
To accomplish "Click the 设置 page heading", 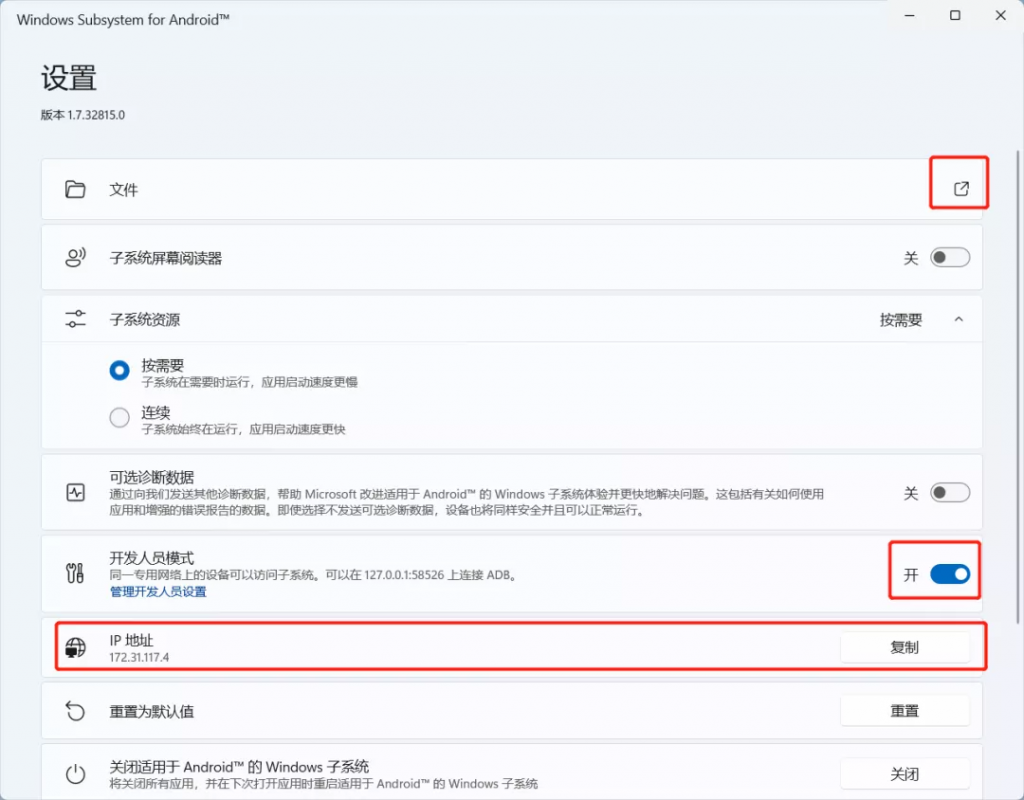I will [x=69, y=78].
